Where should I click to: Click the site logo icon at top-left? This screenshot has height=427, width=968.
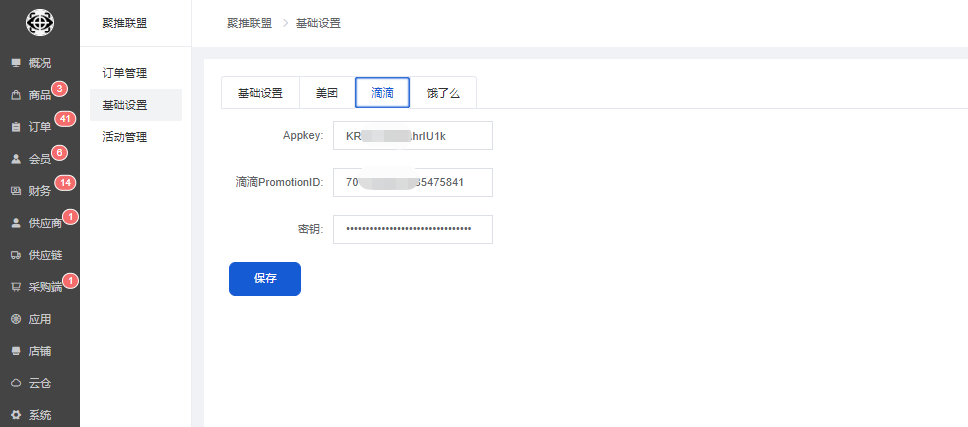(x=39, y=22)
